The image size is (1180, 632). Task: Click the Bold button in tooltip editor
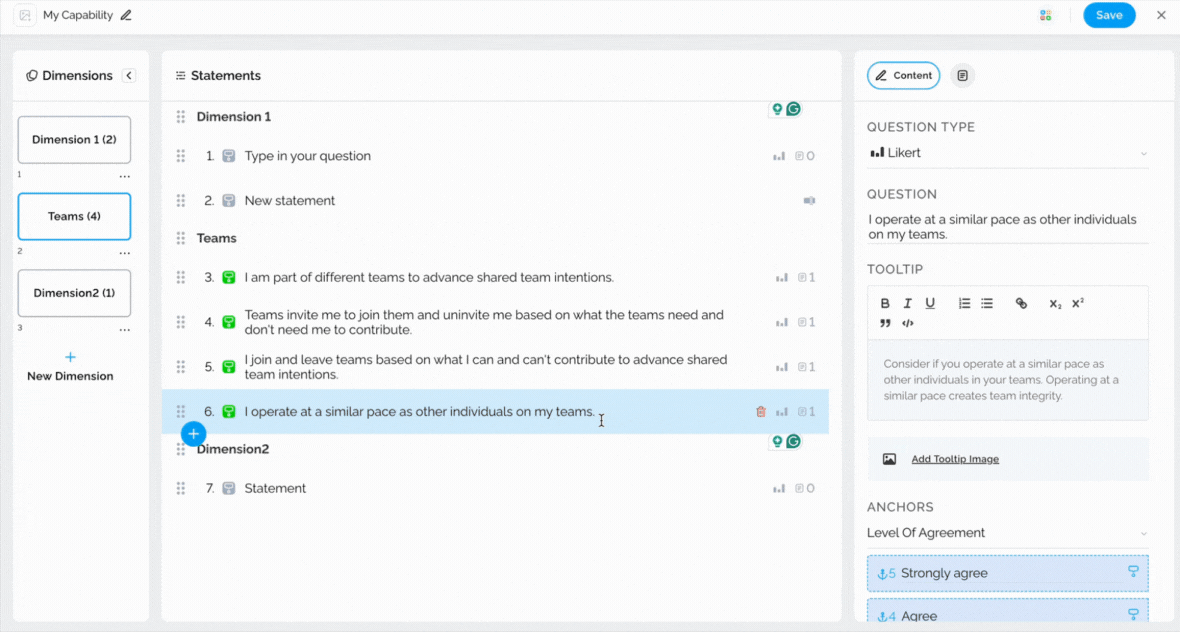[885, 304]
